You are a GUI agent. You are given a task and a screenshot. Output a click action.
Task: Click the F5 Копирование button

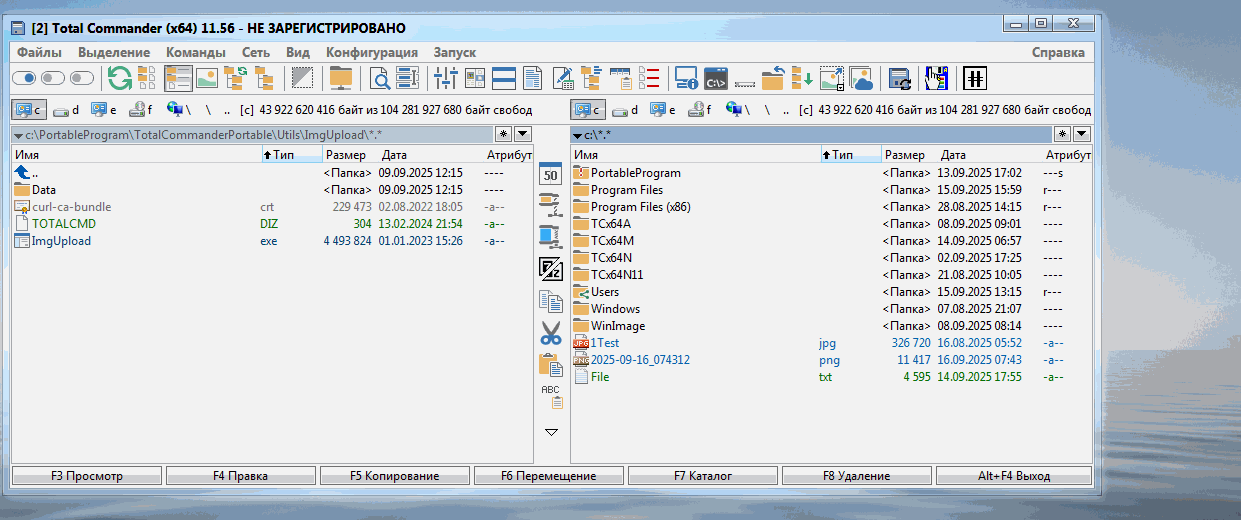tap(395, 476)
